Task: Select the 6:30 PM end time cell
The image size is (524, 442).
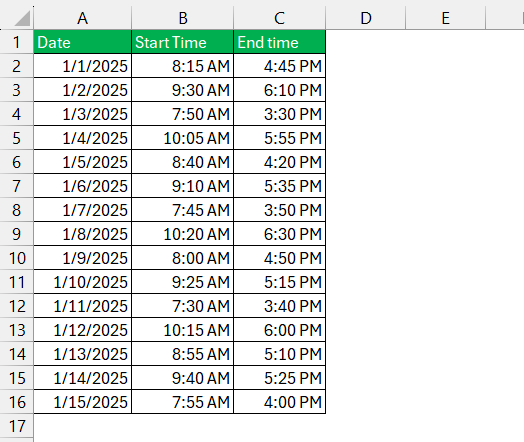Action: click(279, 234)
